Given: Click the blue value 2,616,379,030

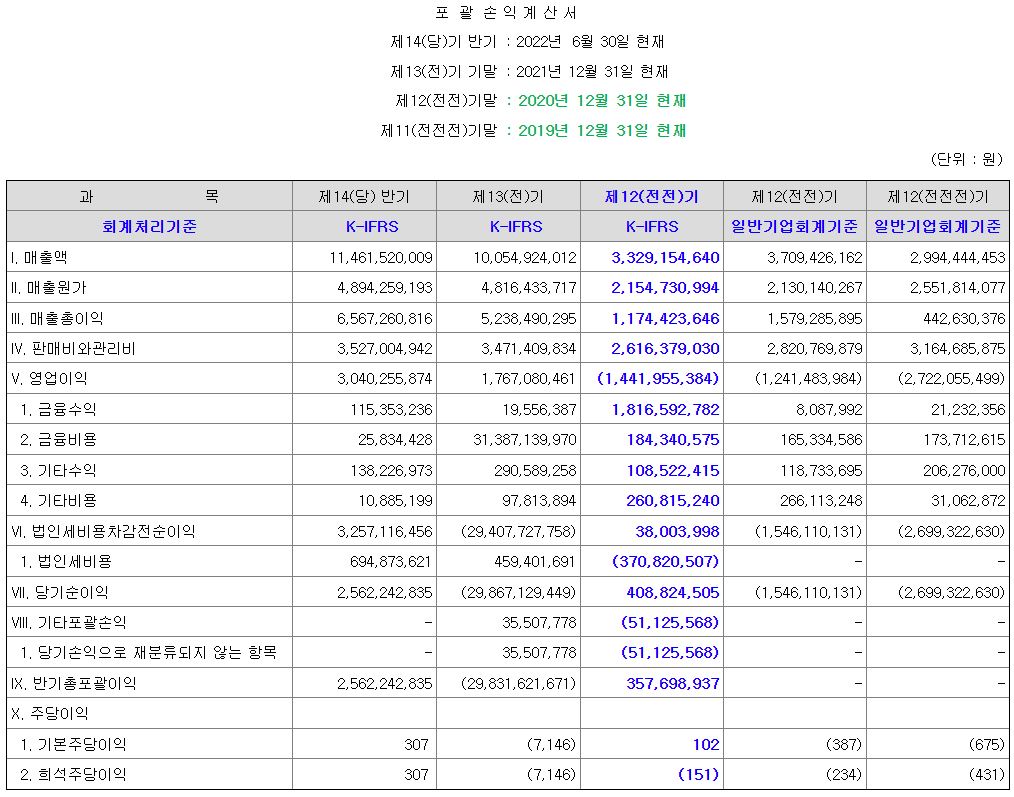Looking at the screenshot, I should [665, 349].
